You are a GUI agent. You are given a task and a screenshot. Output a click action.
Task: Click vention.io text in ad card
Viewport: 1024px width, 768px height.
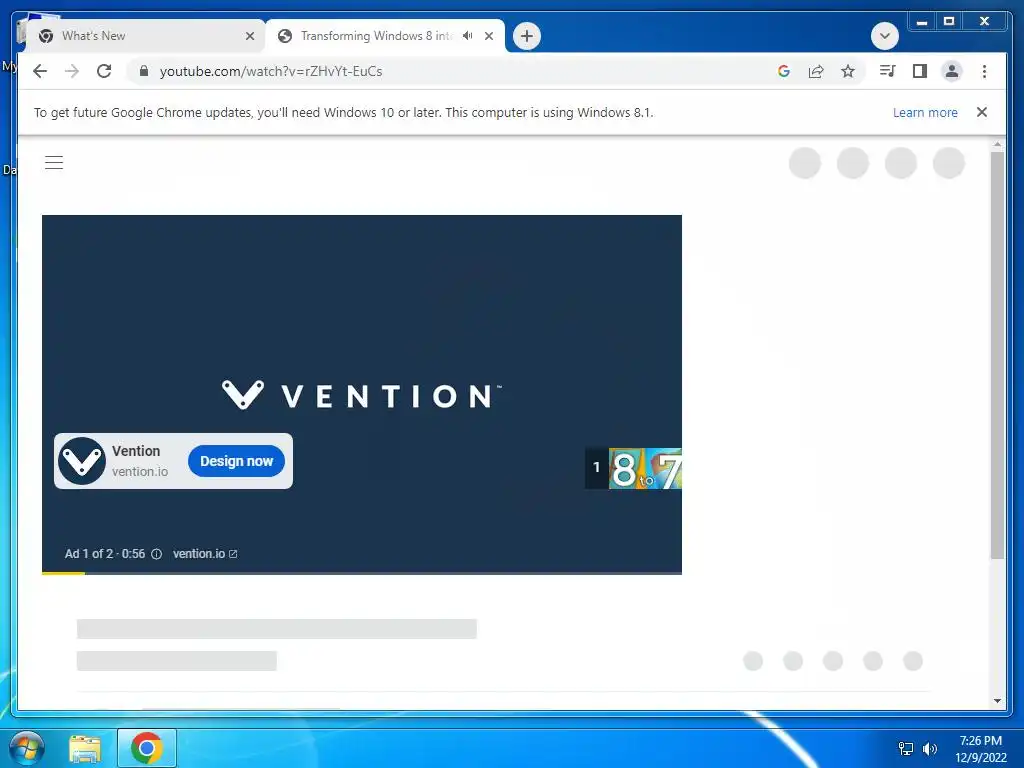click(x=140, y=472)
